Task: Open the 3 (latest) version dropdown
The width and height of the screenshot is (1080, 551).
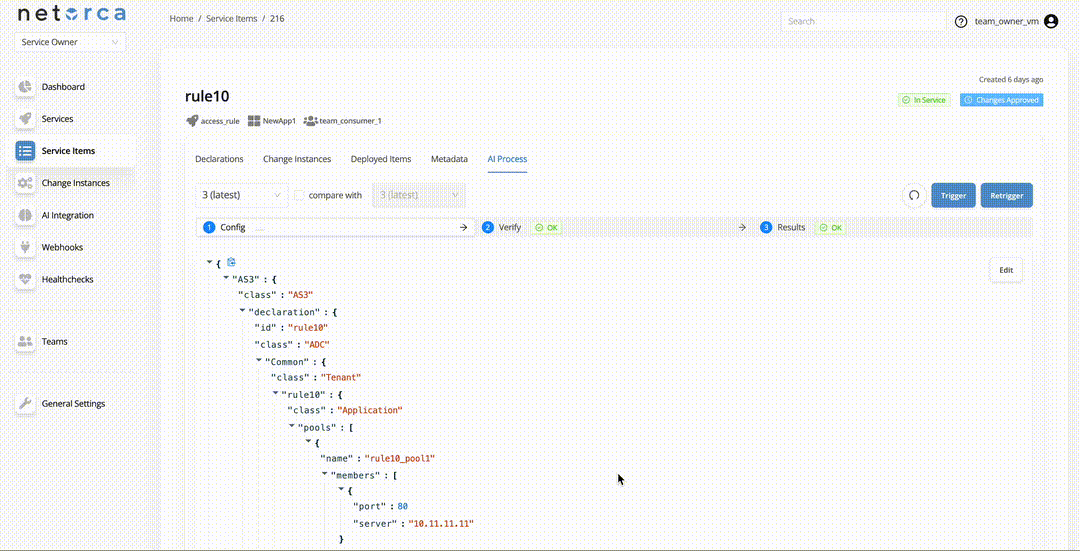Action: tap(241, 195)
